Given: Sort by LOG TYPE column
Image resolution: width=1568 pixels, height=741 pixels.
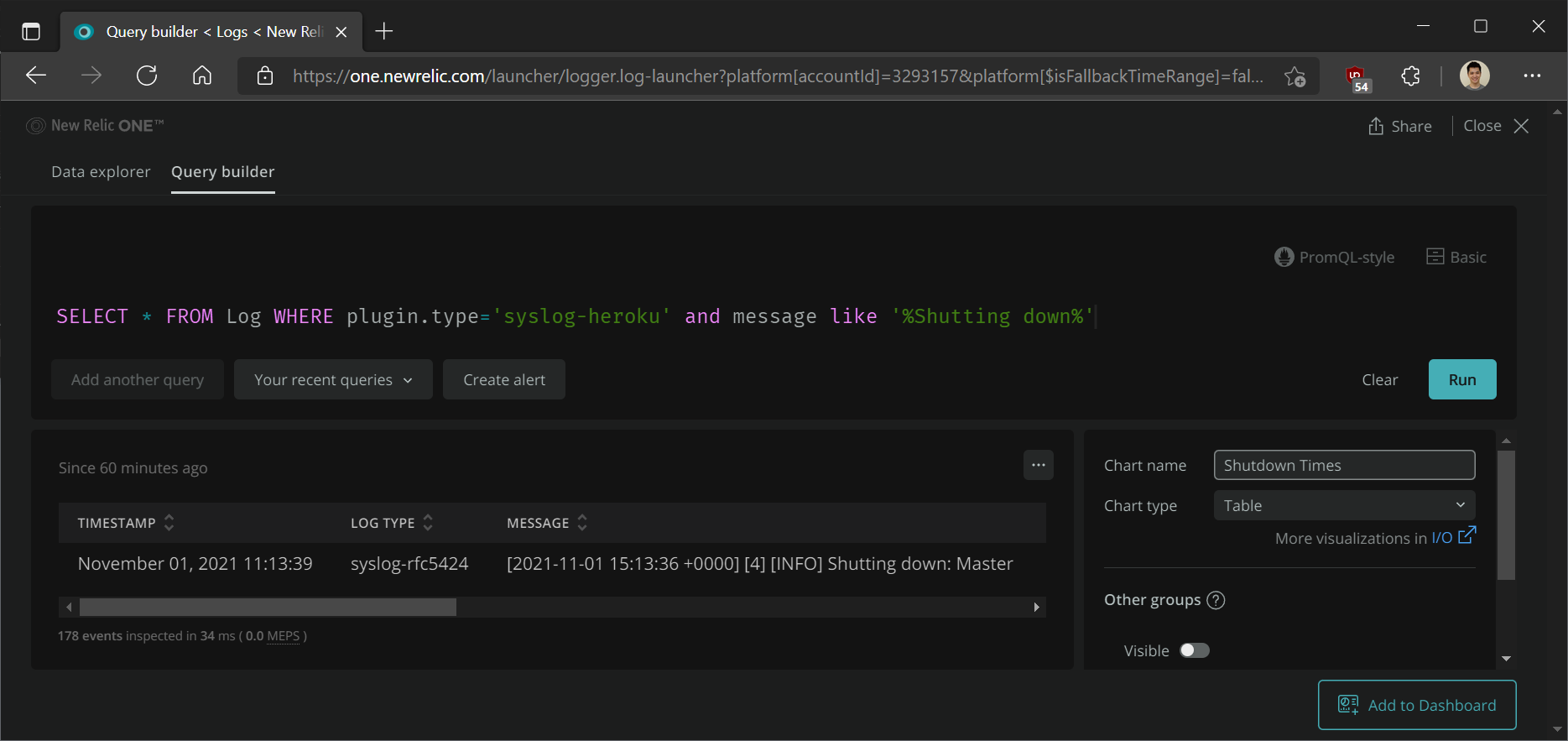Looking at the screenshot, I should tap(392, 523).
